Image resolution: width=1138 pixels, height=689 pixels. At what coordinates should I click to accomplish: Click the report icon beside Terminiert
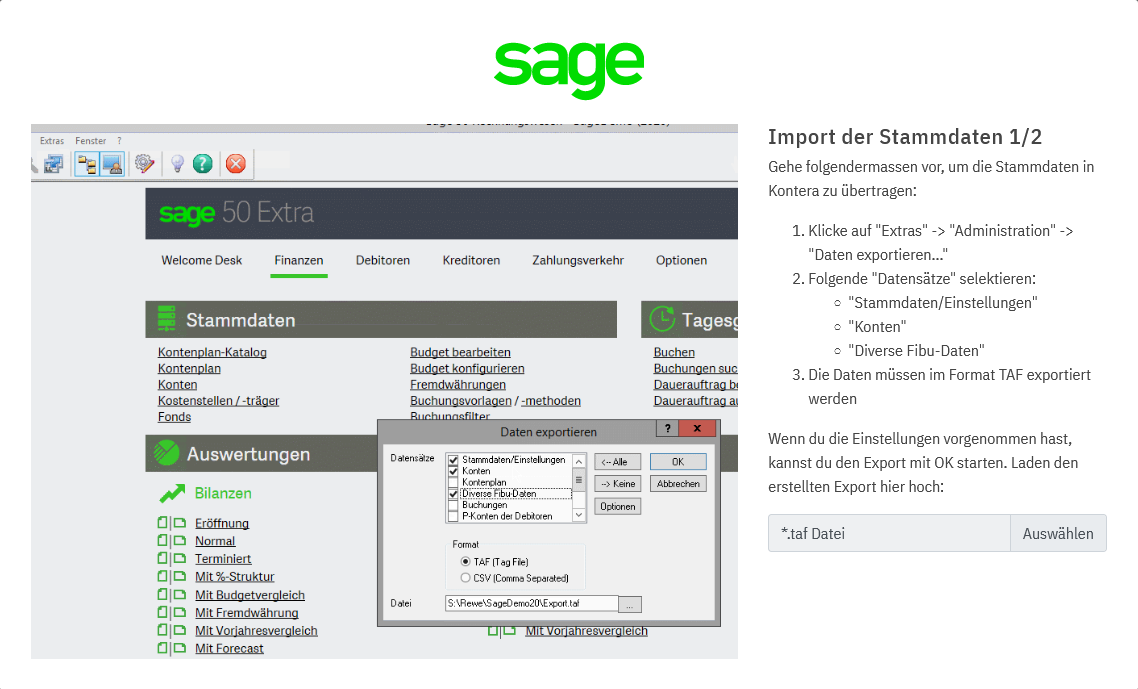[x=172, y=558]
